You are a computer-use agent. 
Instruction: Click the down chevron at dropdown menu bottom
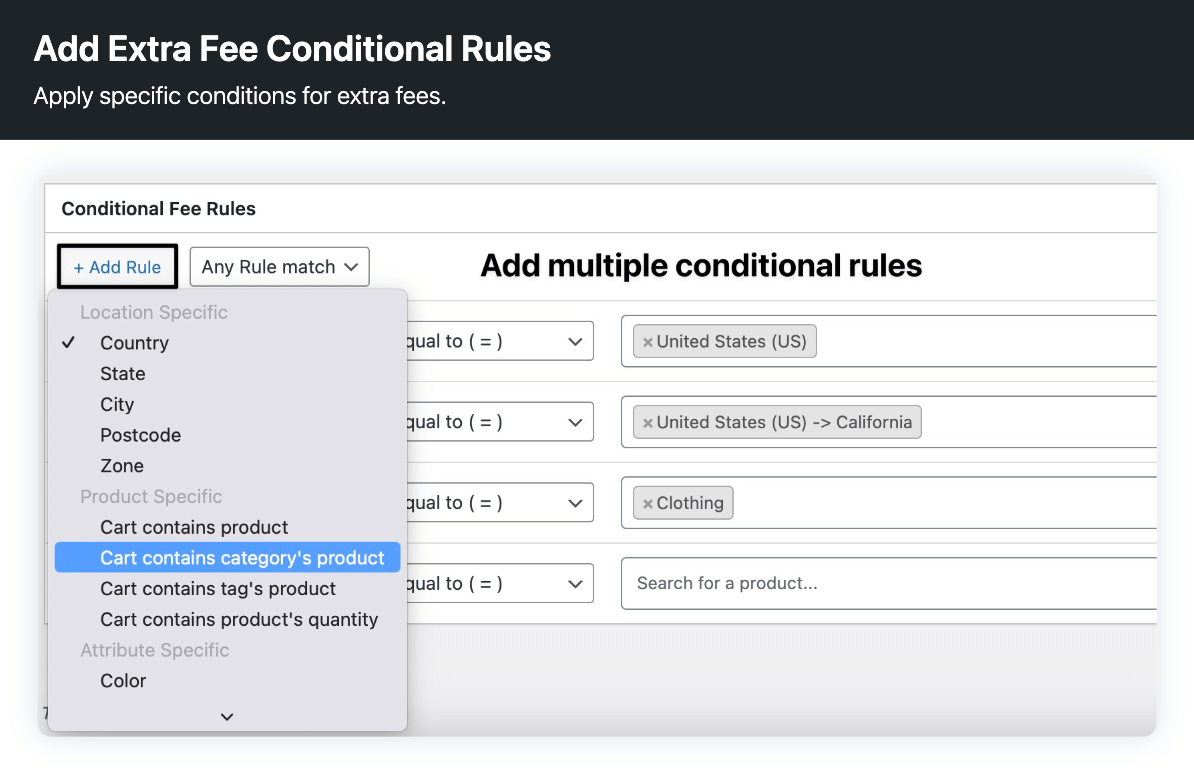(x=226, y=717)
